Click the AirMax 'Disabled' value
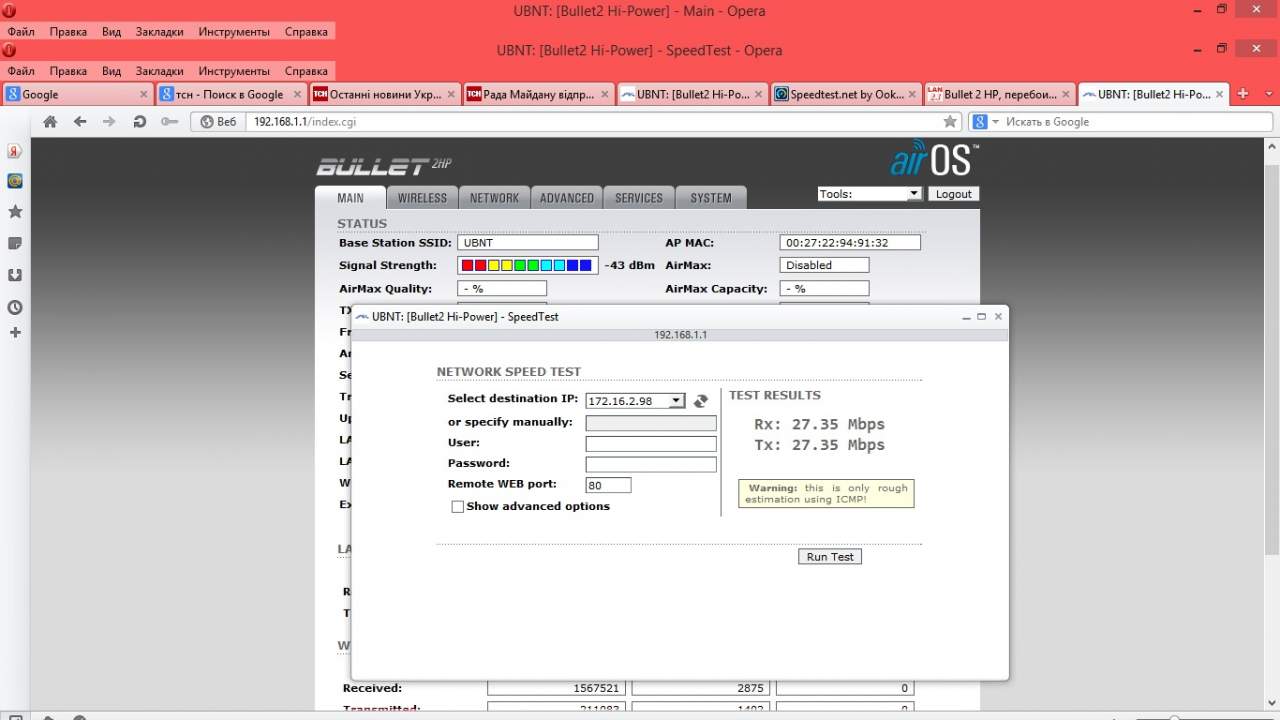1280x720 pixels. (824, 265)
